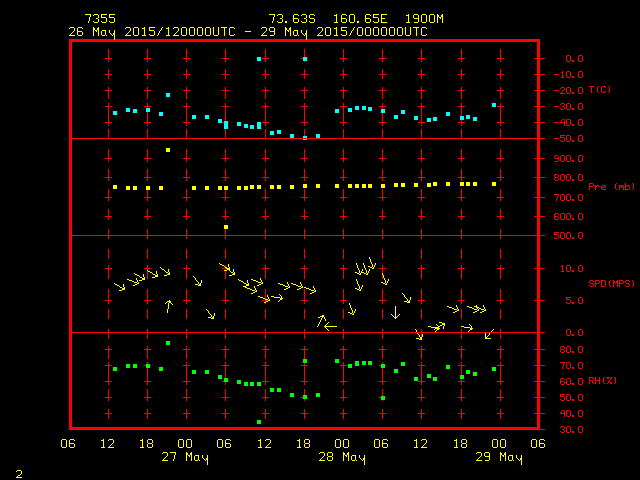Click the downward wind arrow after 28 May 06
Viewport: 640px width, 480px height.
(x=395, y=312)
